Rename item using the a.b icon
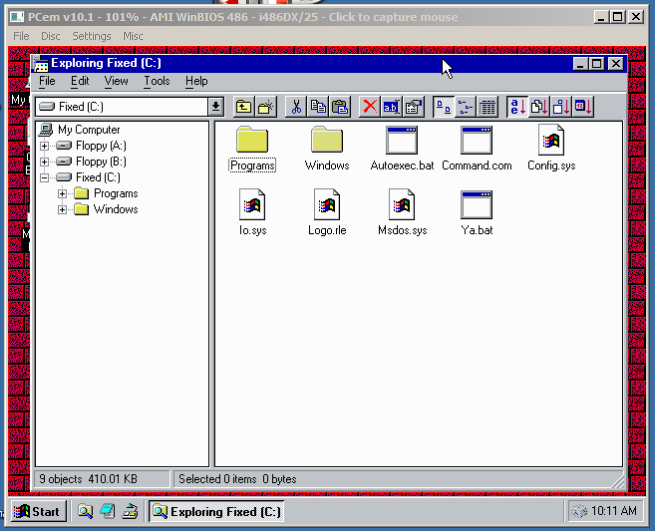Image resolution: width=655 pixels, height=531 pixels. [391, 107]
